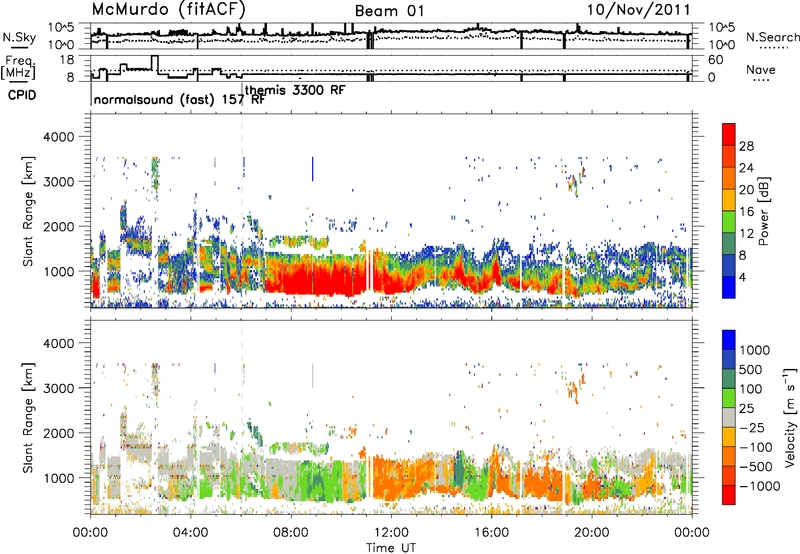
Task: Click the blue top of velocity colorbar
Action: tap(729, 340)
